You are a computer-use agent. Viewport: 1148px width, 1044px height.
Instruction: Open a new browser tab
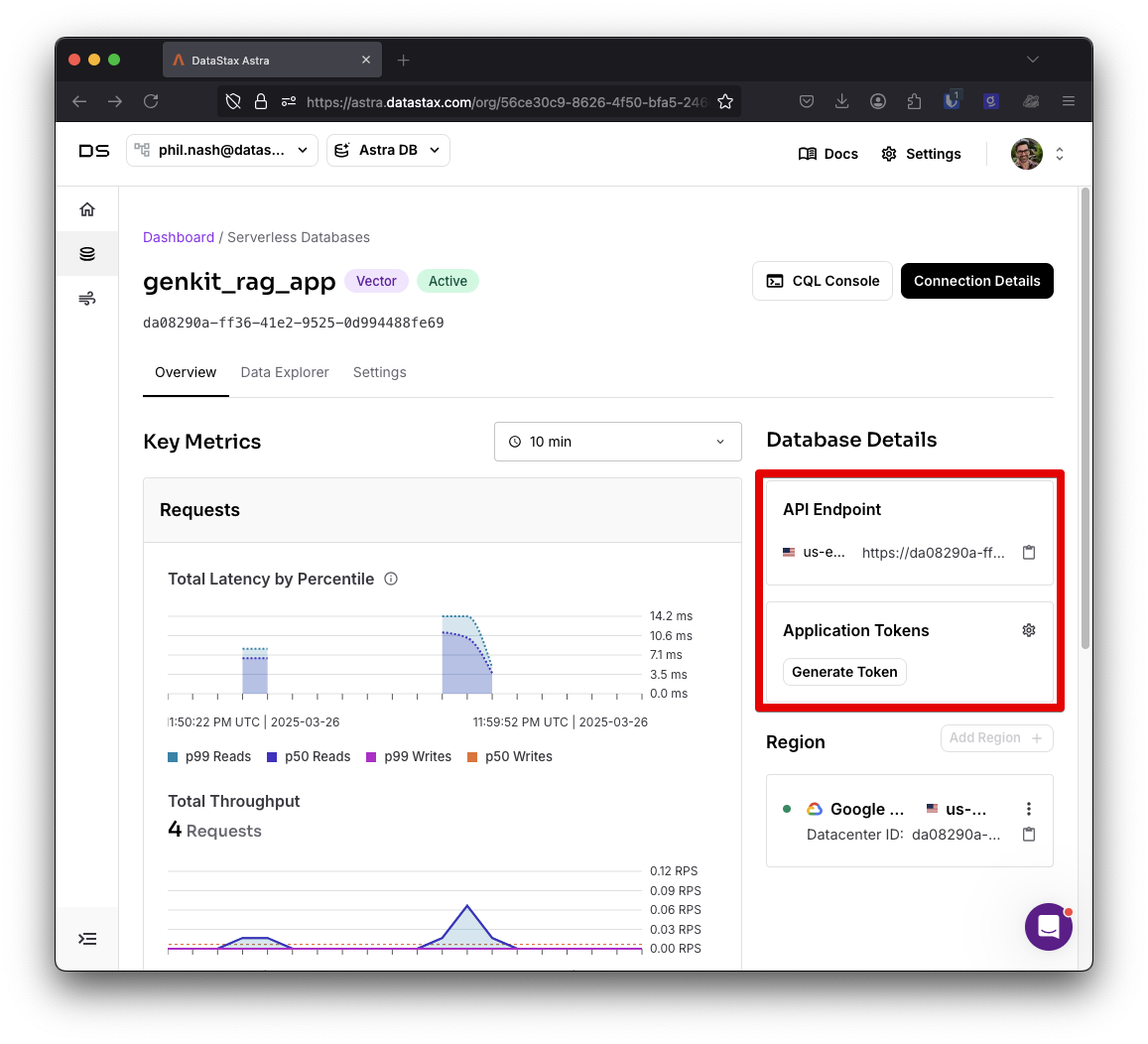tap(404, 60)
